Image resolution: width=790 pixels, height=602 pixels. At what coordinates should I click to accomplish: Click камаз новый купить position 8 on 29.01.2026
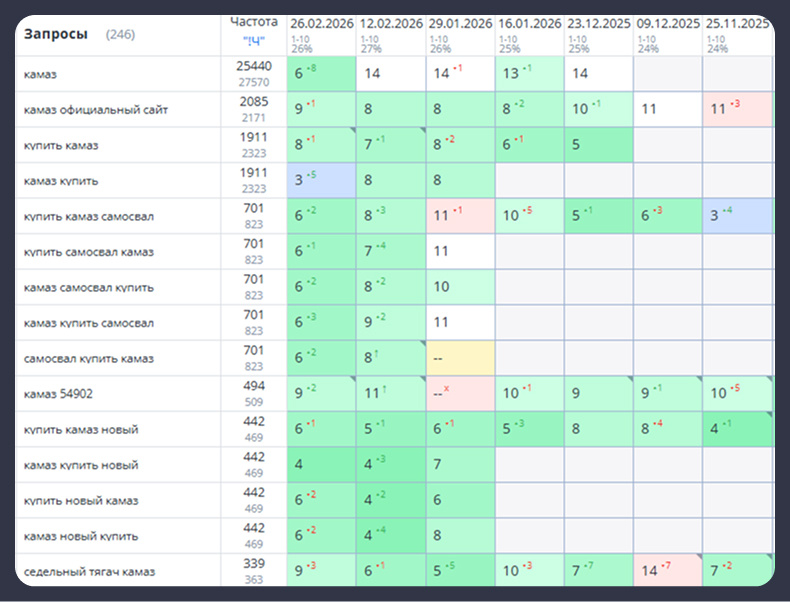pyautogui.click(x=460, y=535)
